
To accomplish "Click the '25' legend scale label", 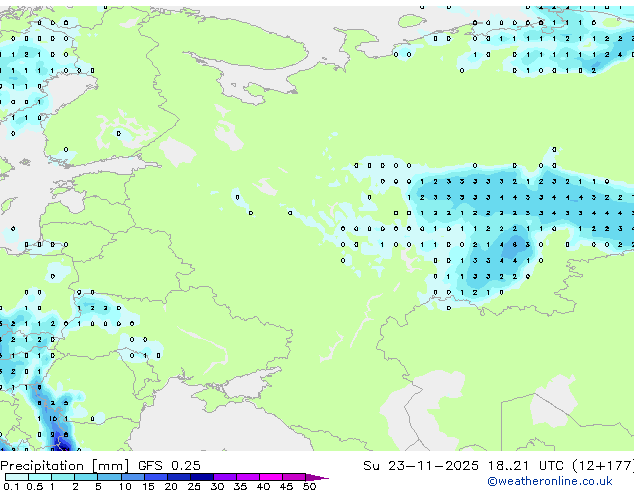I will [x=194, y=486].
